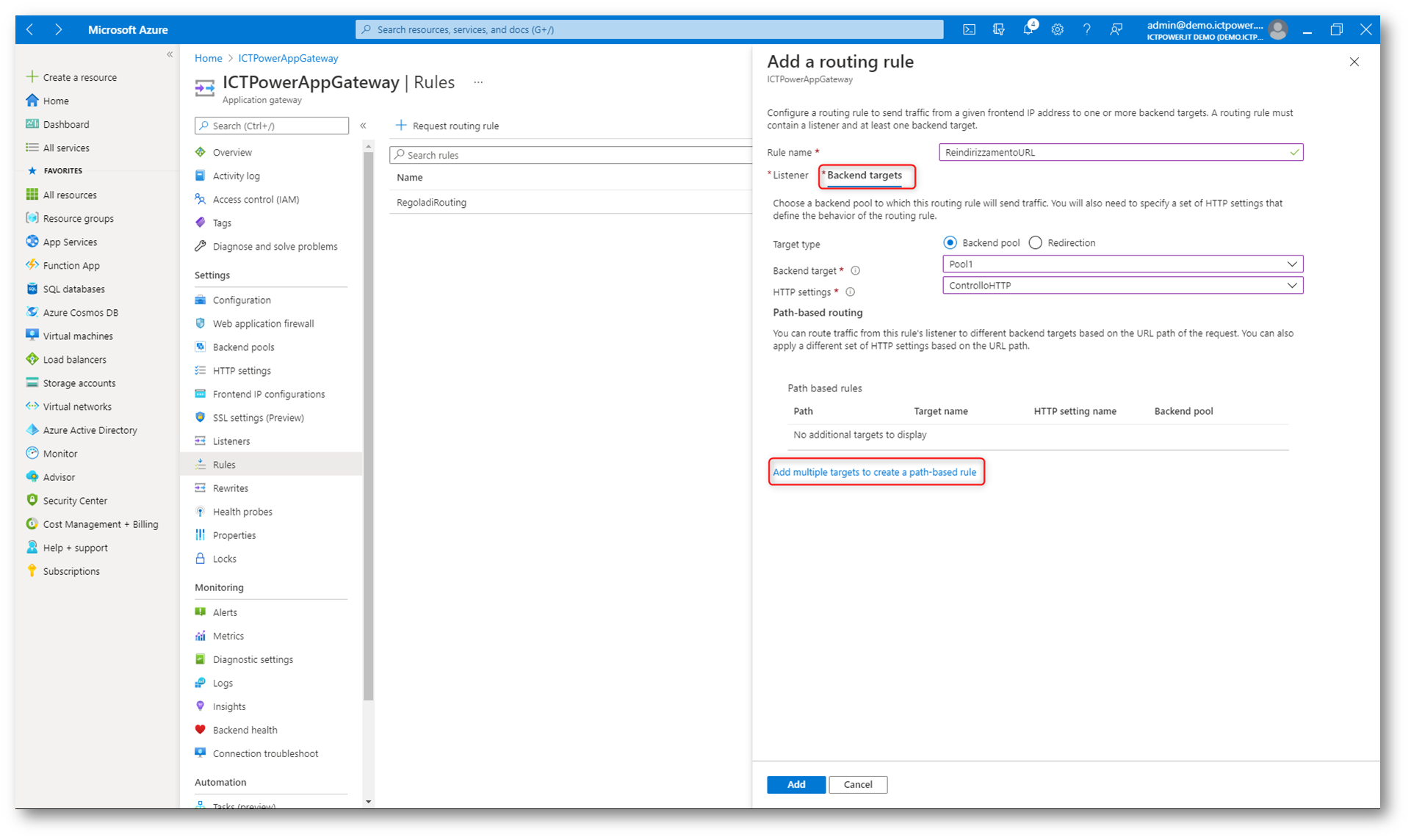
Task: Close the Add a routing rule panel
Action: tap(1354, 62)
